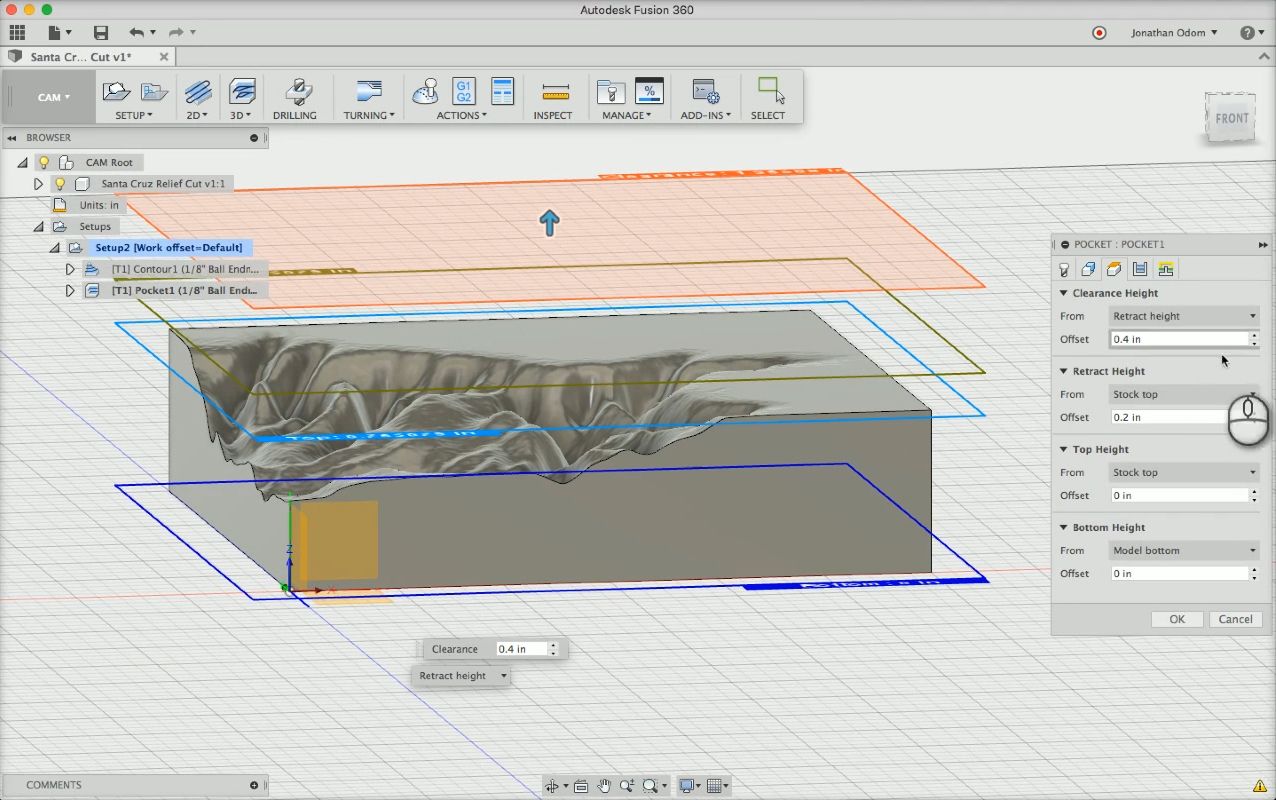The width and height of the screenshot is (1276, 800).
Task: Switch to the Passes tab in Pocket dialog
Action: 1138,269
